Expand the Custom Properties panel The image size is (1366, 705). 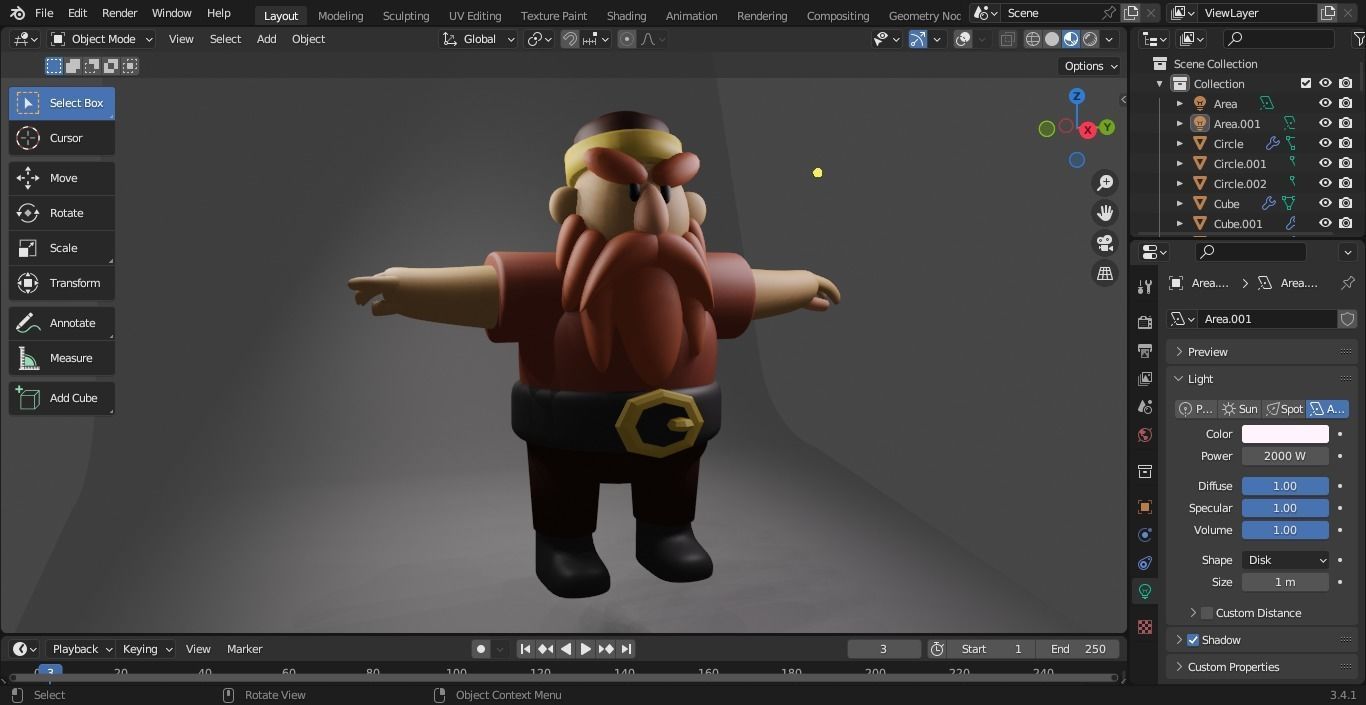(x=1260, y=667)
